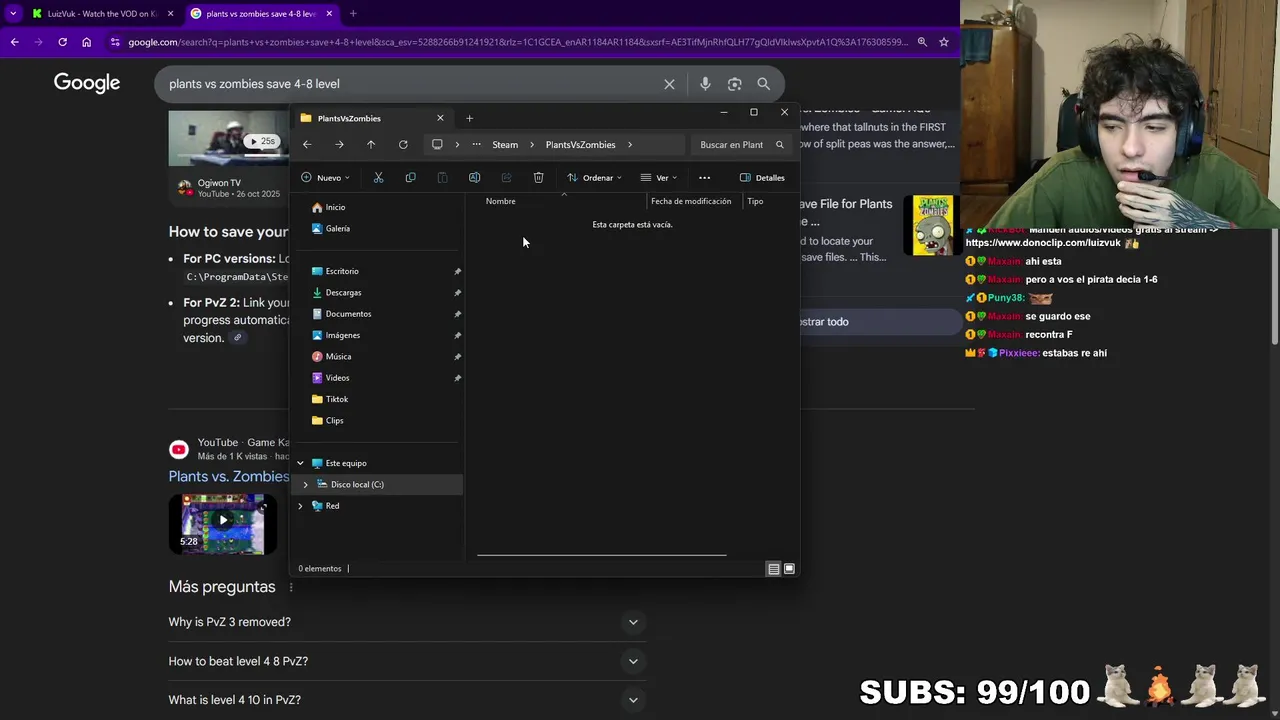Switch to the LuizVuk VOD browser tab

[100, 14]
